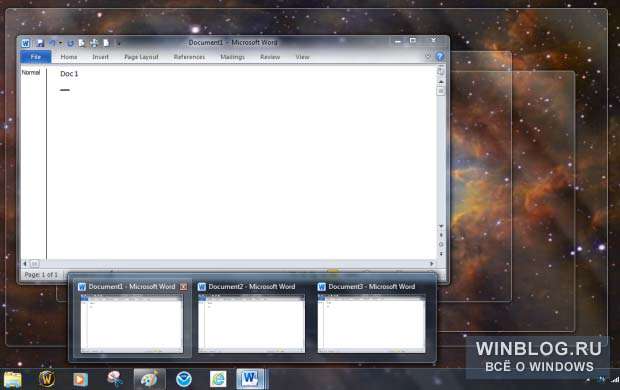Open the Paint palette icon on the taskbar
620x390 pixels.
tap(149, 379)
